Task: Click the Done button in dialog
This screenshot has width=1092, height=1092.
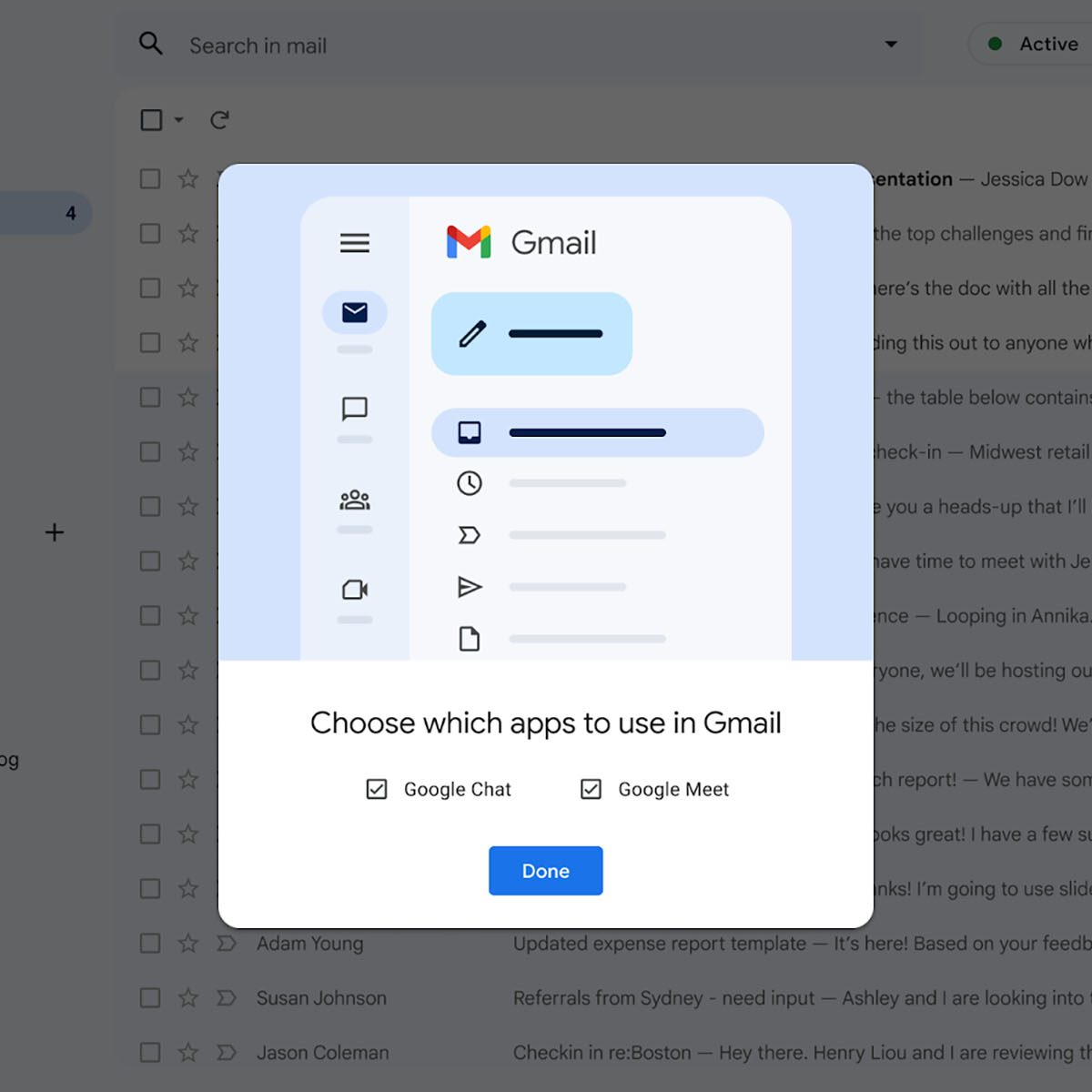Action: (545, 871)
